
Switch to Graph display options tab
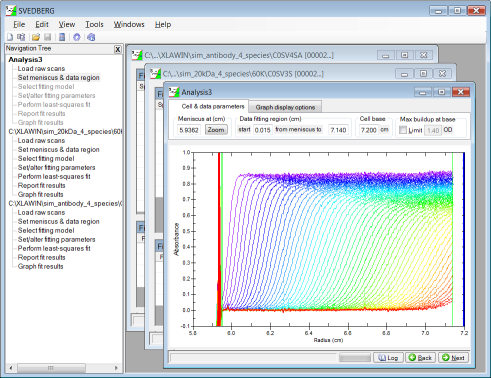285,107
